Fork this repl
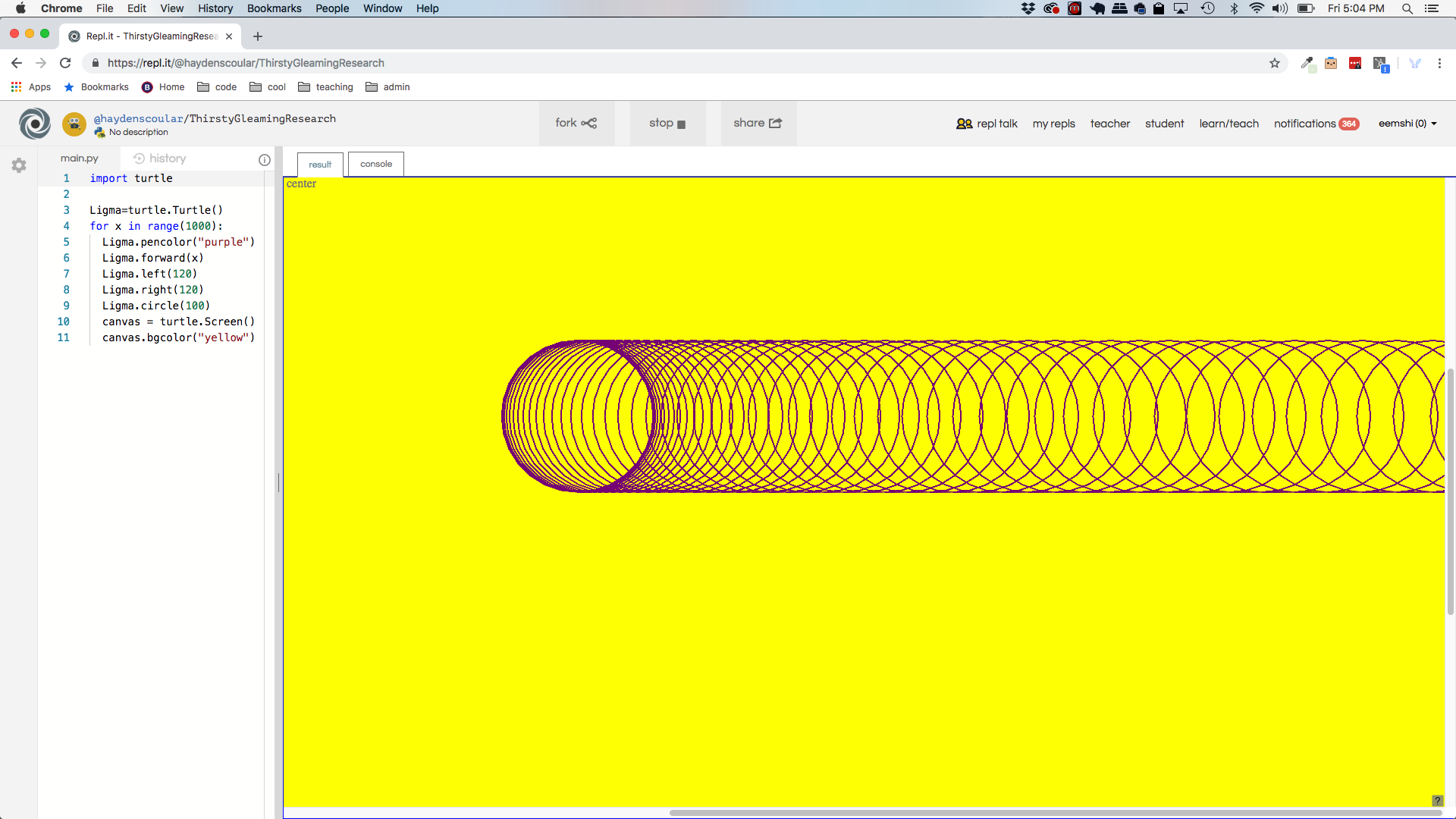The height and width of the screenshot is (819, 1456). point(576,124)
